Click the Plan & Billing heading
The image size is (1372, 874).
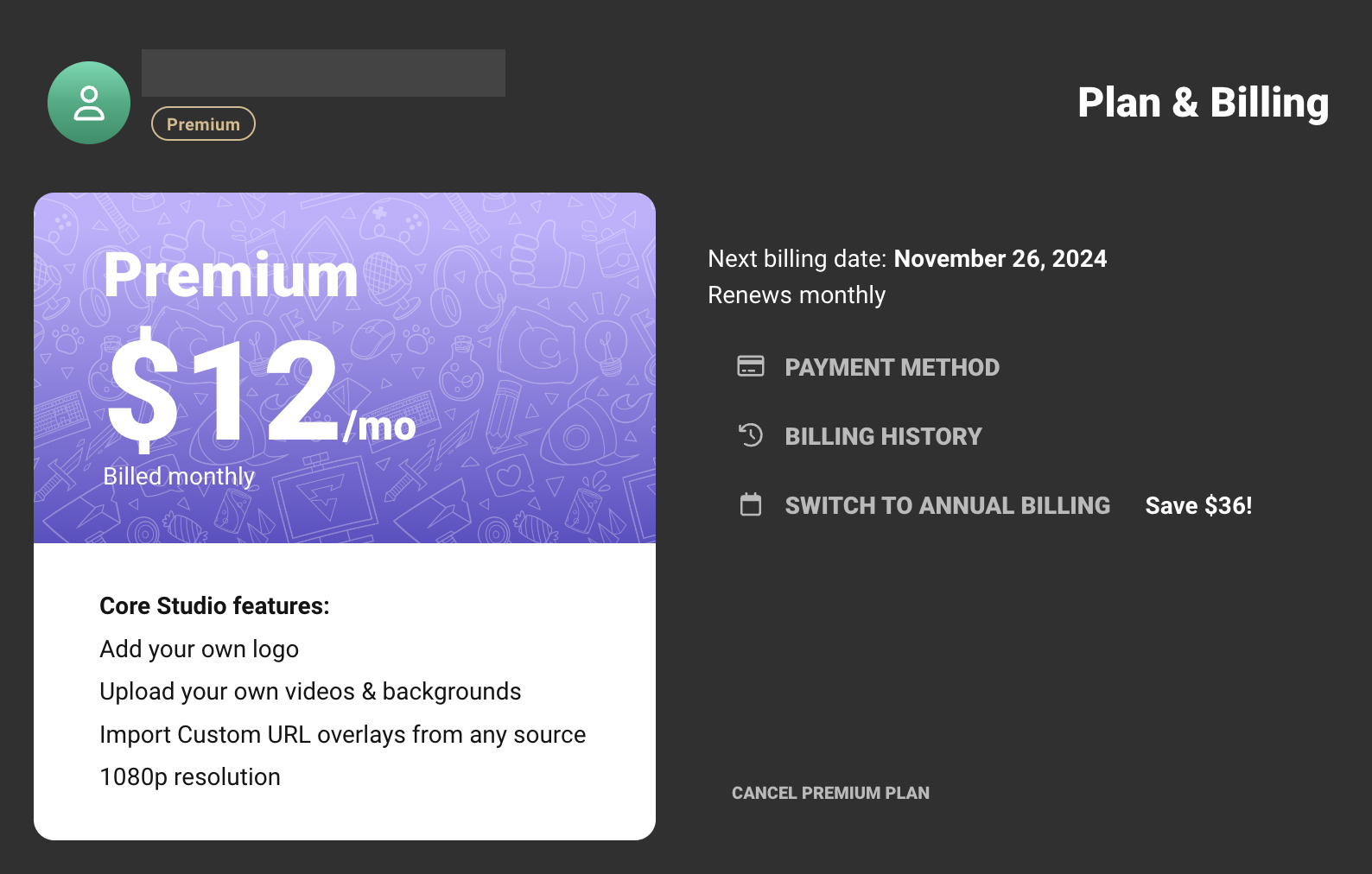[1203, 103]
